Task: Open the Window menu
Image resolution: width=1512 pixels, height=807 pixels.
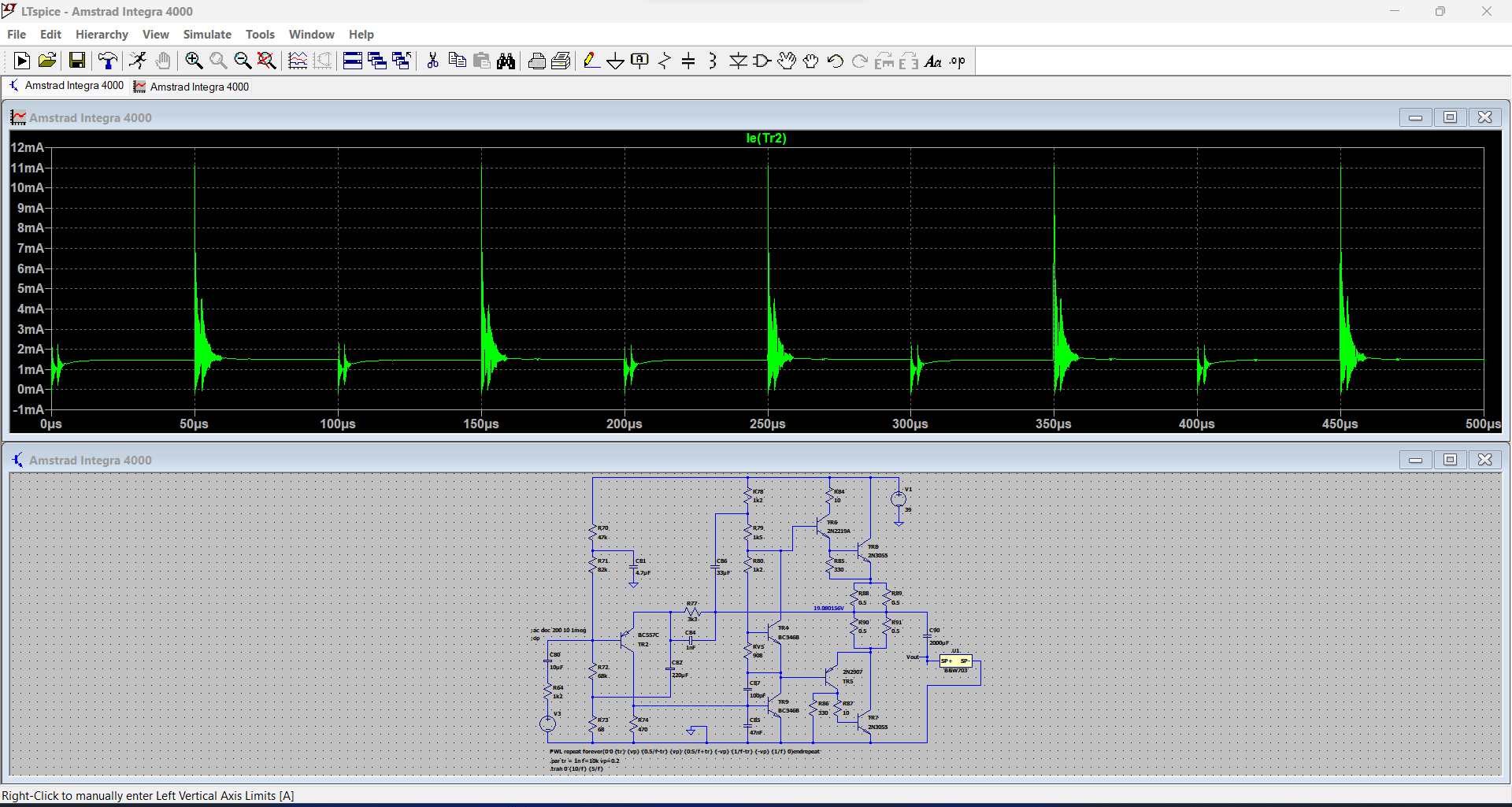Action: click(x=312, y=35)
